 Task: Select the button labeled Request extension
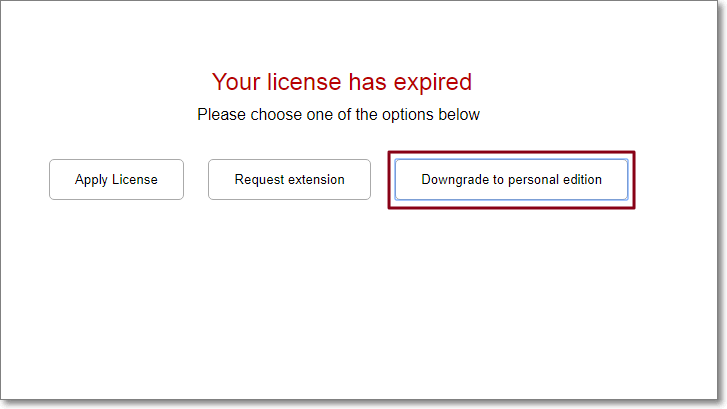289,180
